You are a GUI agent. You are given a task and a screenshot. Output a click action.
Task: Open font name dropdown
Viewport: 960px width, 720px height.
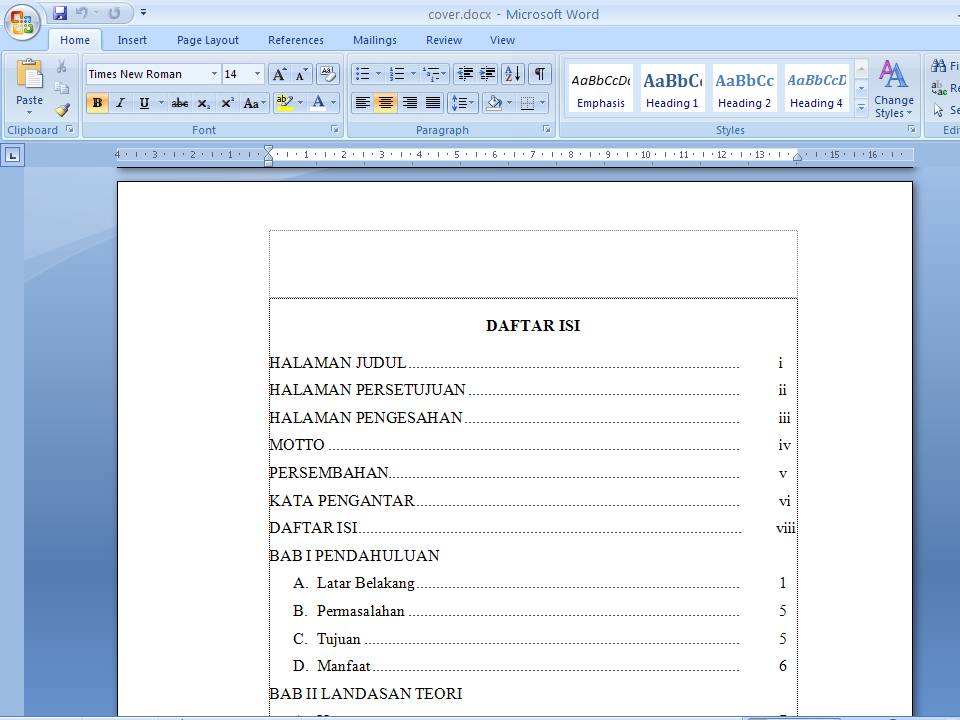[214, 74]
